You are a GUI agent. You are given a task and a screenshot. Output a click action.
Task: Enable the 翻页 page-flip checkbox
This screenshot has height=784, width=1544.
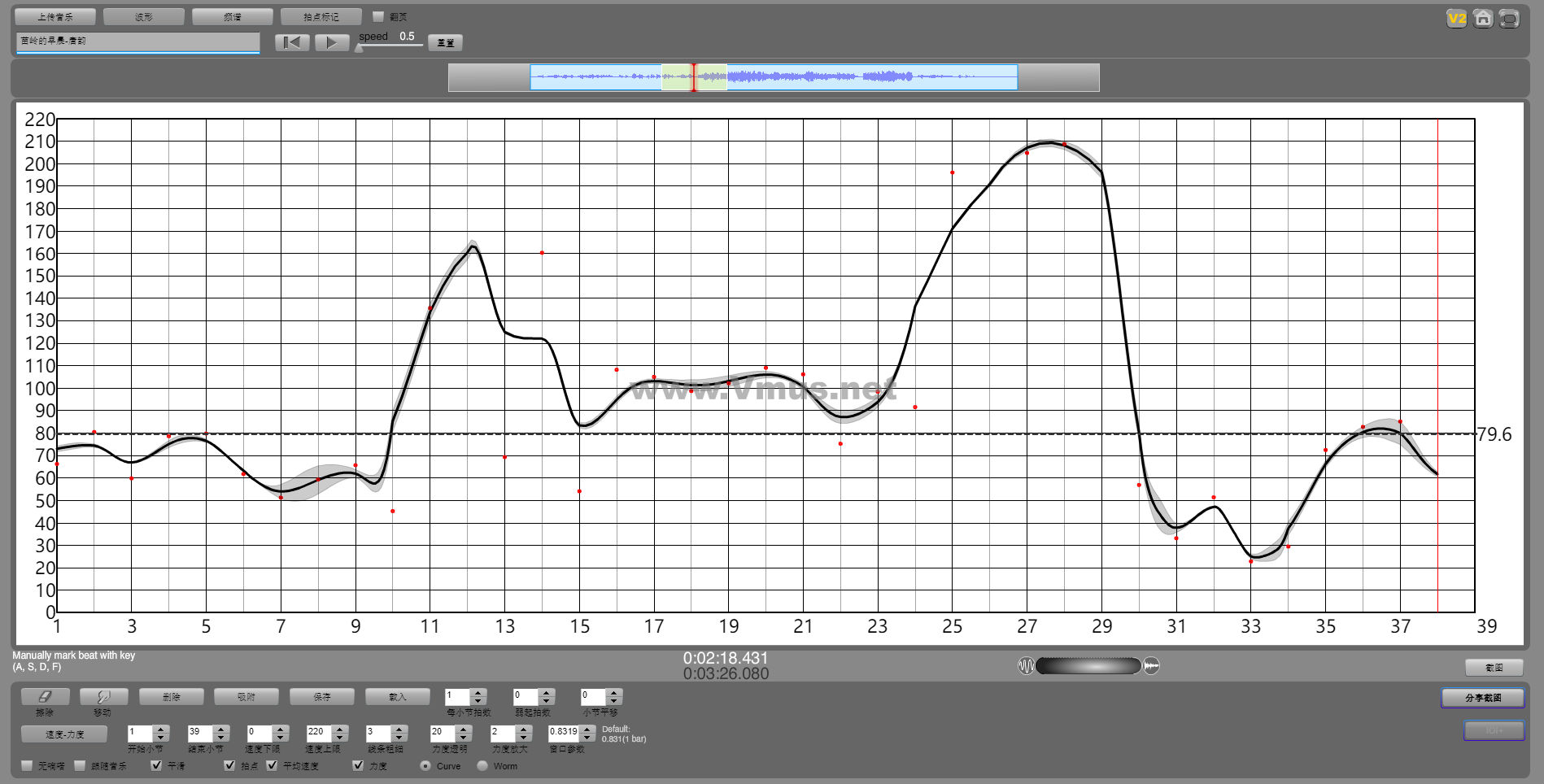[378, 16]
